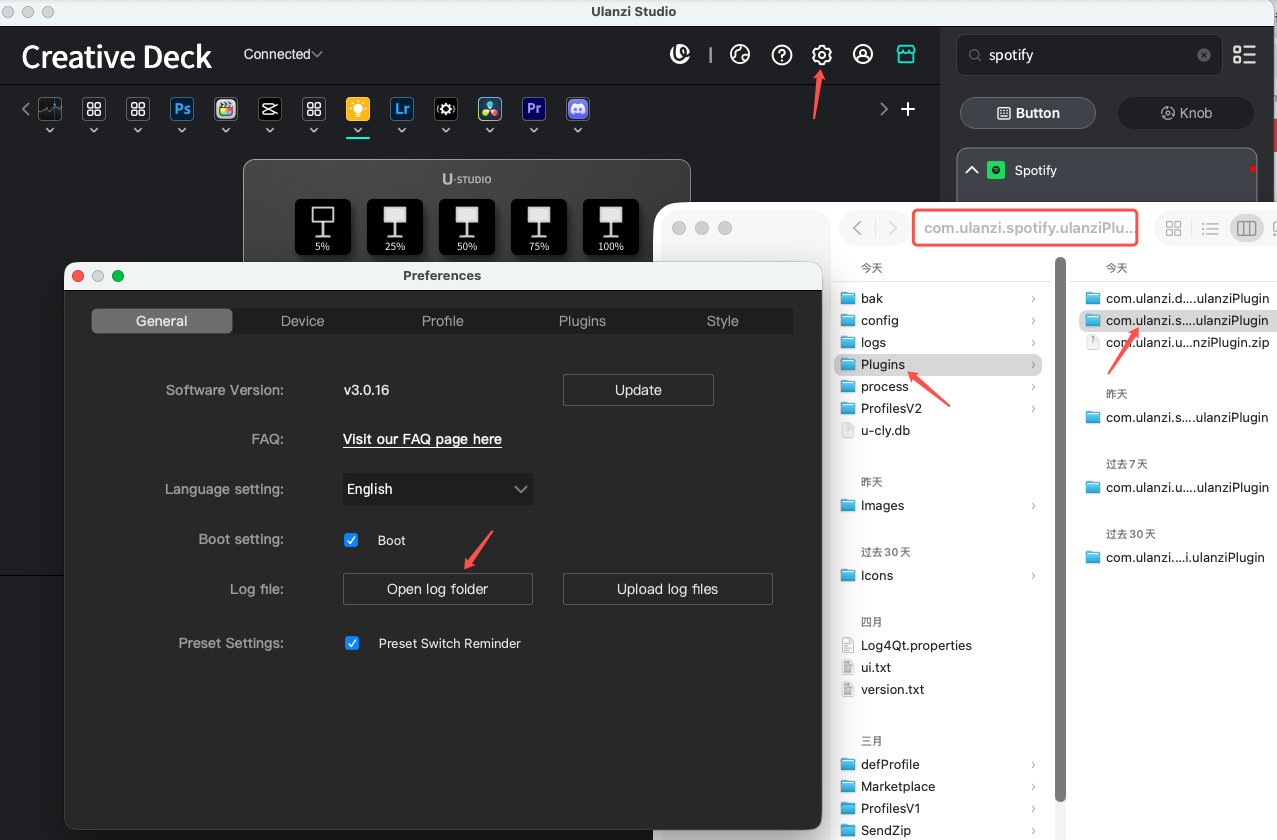Open the settings gear in top bar
1277x840 pixels.
(822, 54)
